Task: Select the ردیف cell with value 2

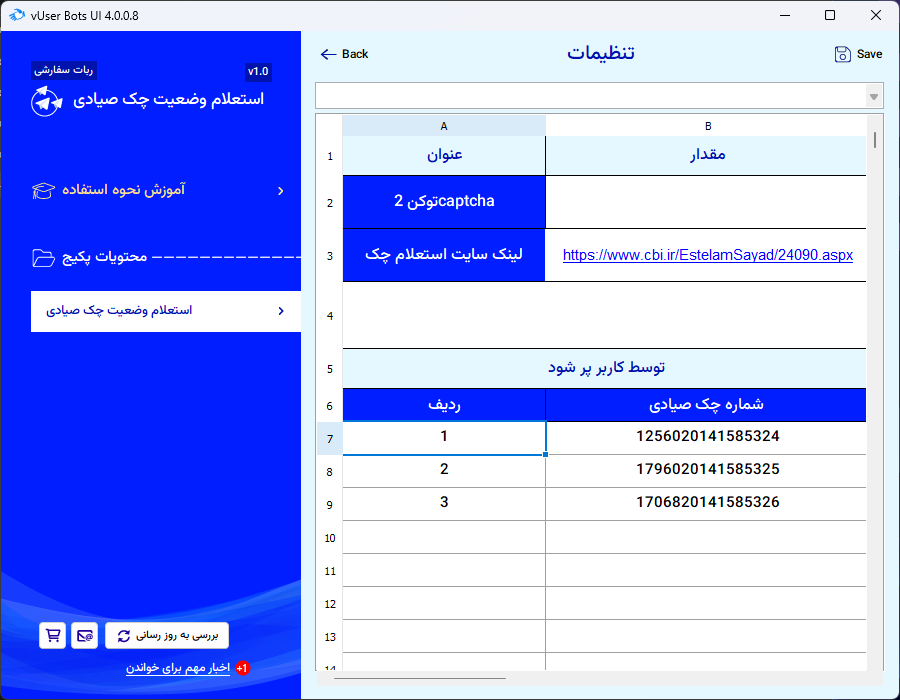Action: (444, 470)
